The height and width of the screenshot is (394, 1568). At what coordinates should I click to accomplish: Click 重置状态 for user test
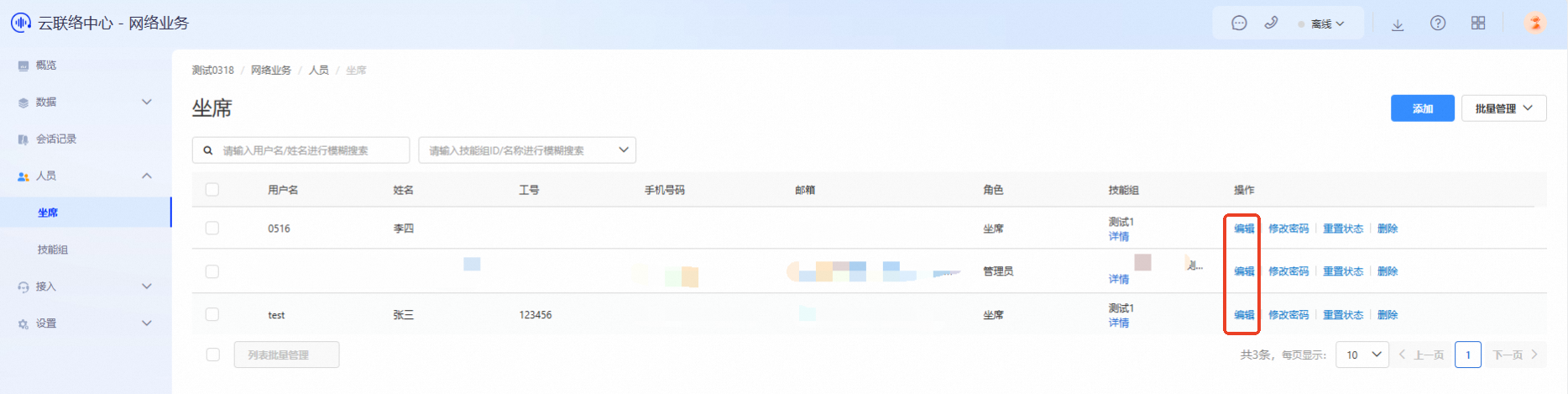(1343, 315)
